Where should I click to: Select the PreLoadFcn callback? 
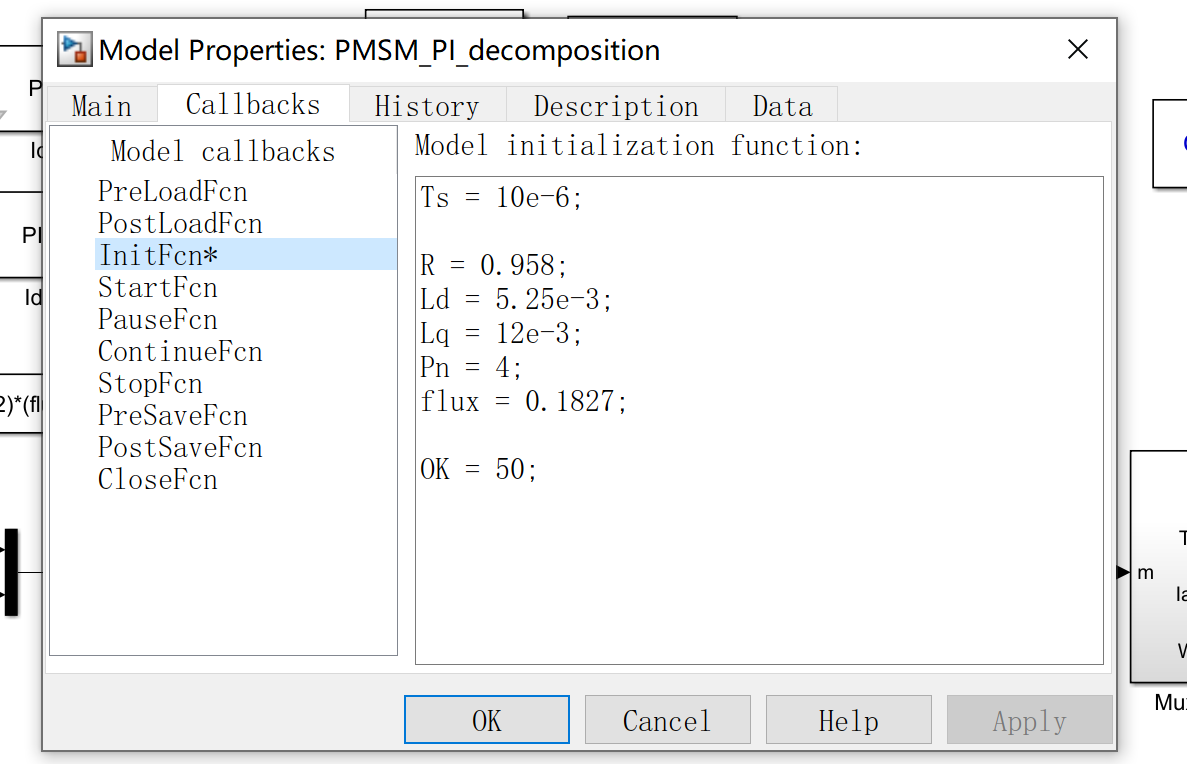(x=172, y=191)
